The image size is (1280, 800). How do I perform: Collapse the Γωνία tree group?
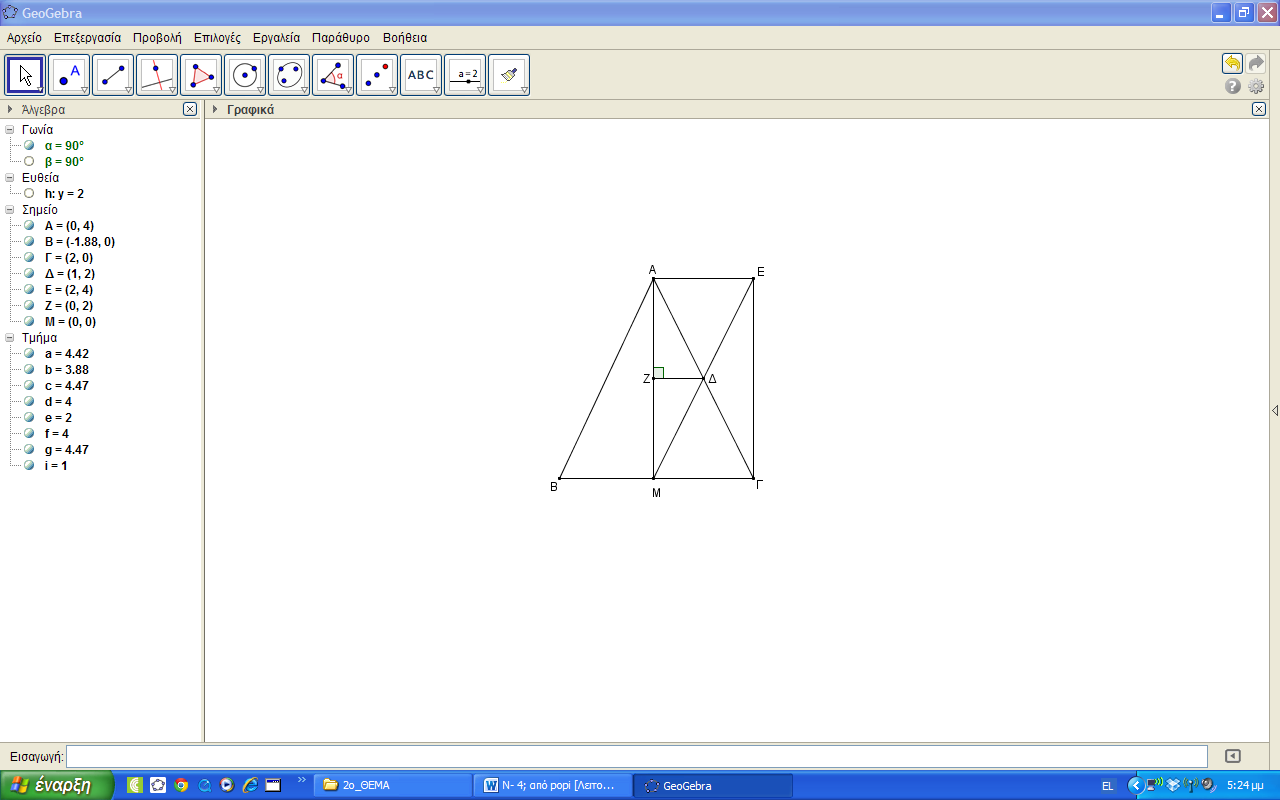coord(10,129)
